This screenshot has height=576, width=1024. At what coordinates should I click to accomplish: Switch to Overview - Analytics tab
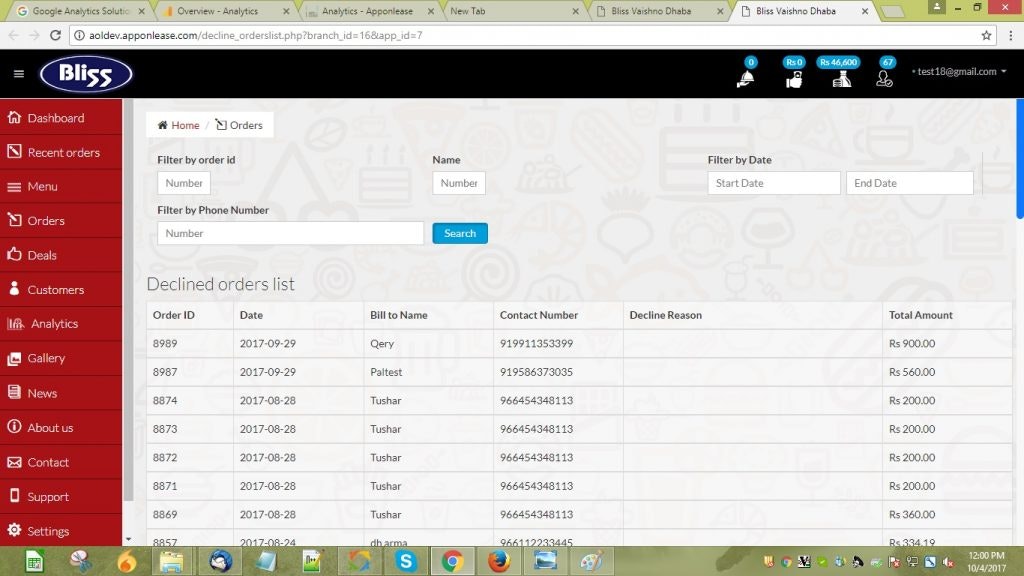224,11
